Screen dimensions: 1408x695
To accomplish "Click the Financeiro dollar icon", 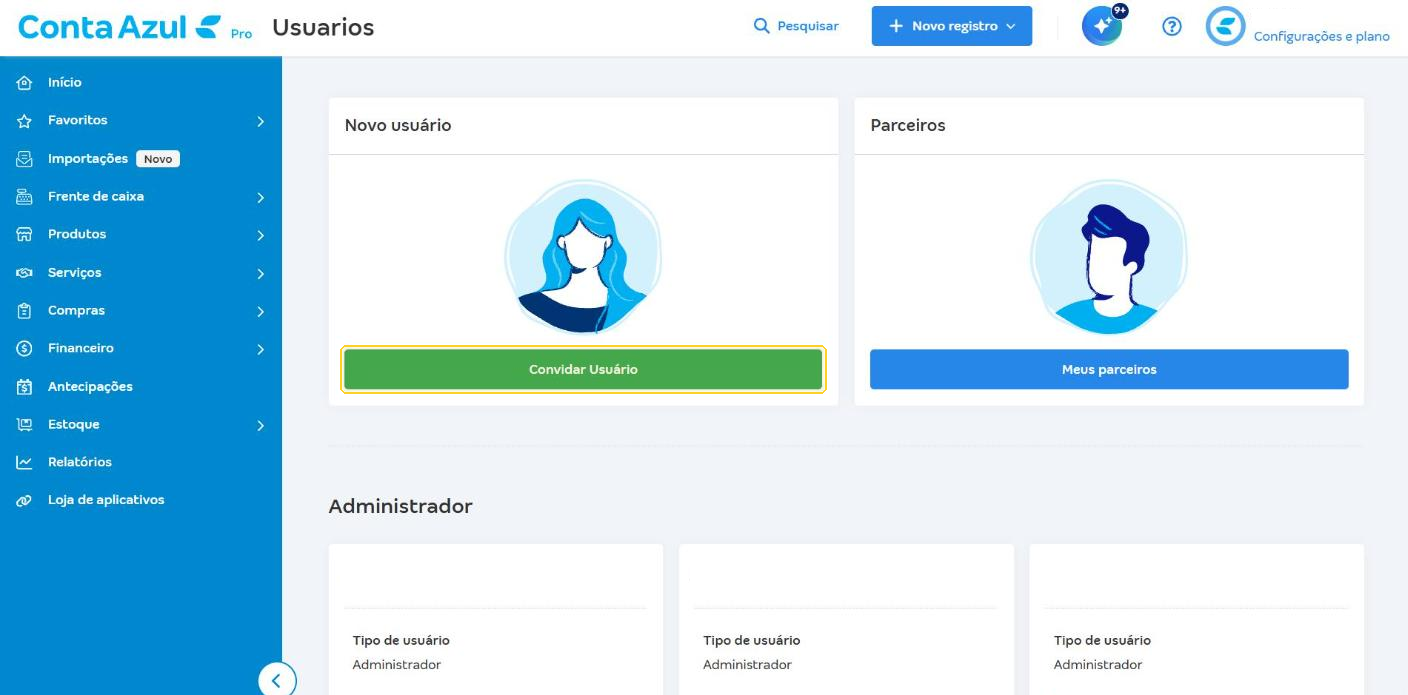I will (25, 349).
